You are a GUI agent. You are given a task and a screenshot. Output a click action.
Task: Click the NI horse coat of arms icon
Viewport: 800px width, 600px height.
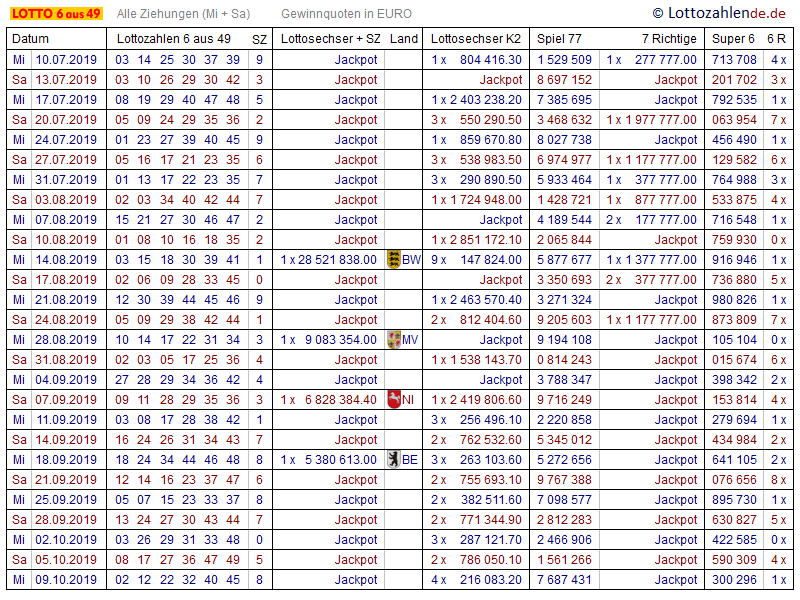point(393,400)
